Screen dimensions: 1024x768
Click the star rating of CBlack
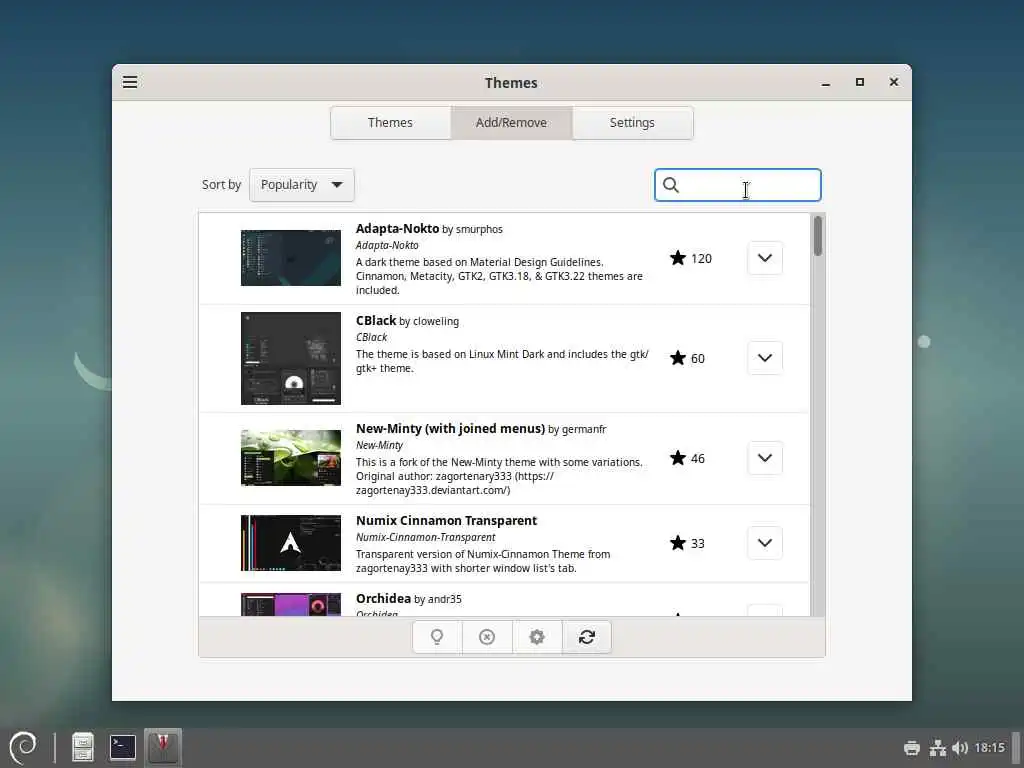tap(678, 358)
